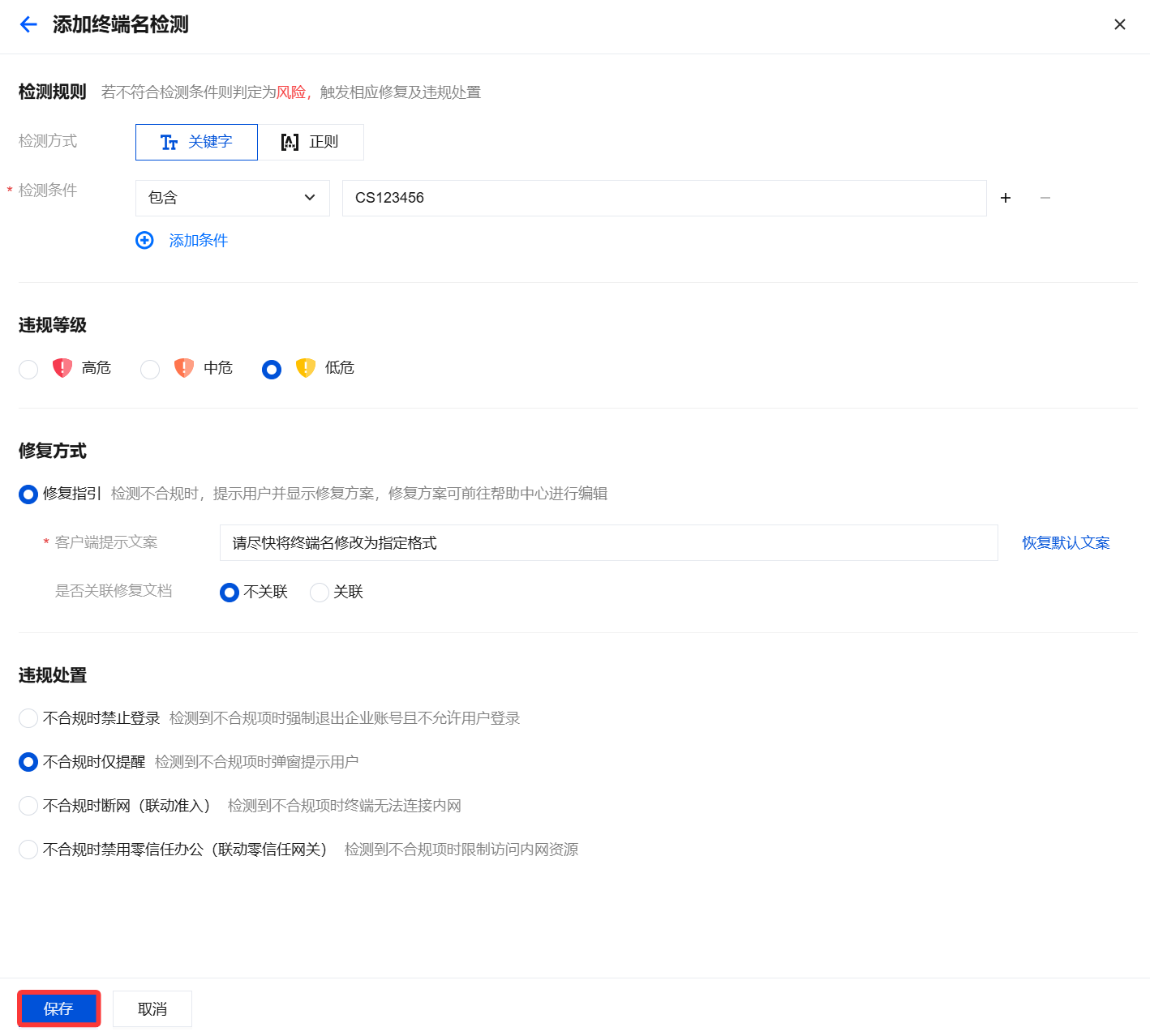The width and height of the screenshot is (1150, 1036).
Task: Click the red 高危 shield icon
Action: click(x=62, y=368)
